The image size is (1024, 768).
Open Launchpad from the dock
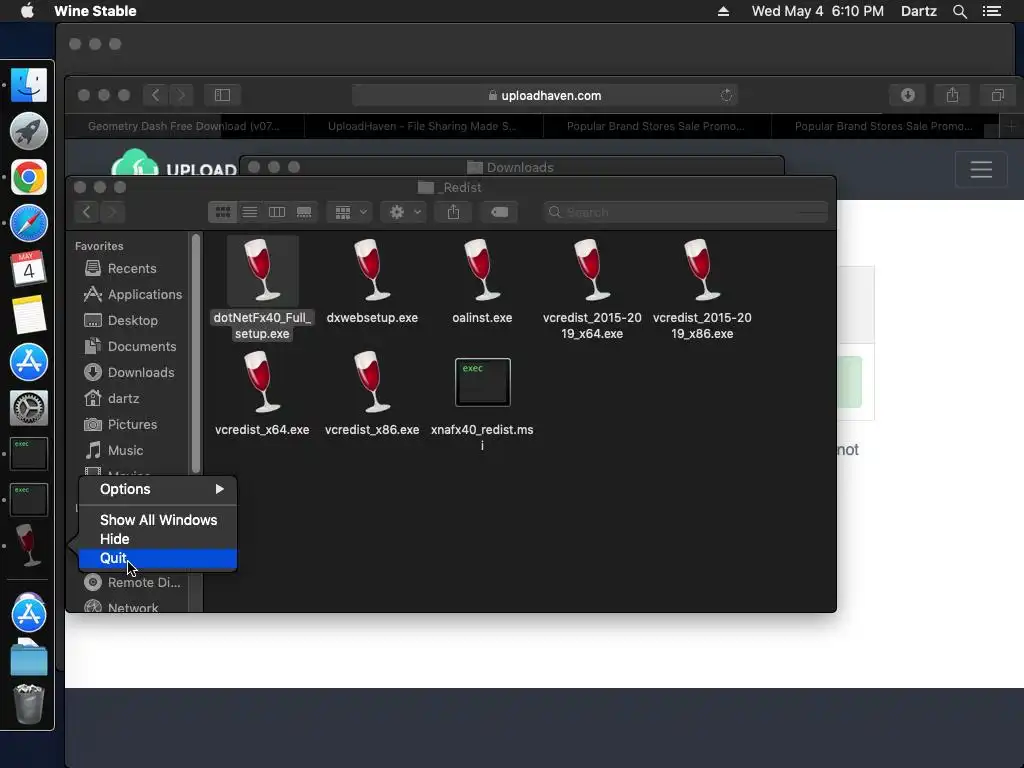tap(29, 131)
